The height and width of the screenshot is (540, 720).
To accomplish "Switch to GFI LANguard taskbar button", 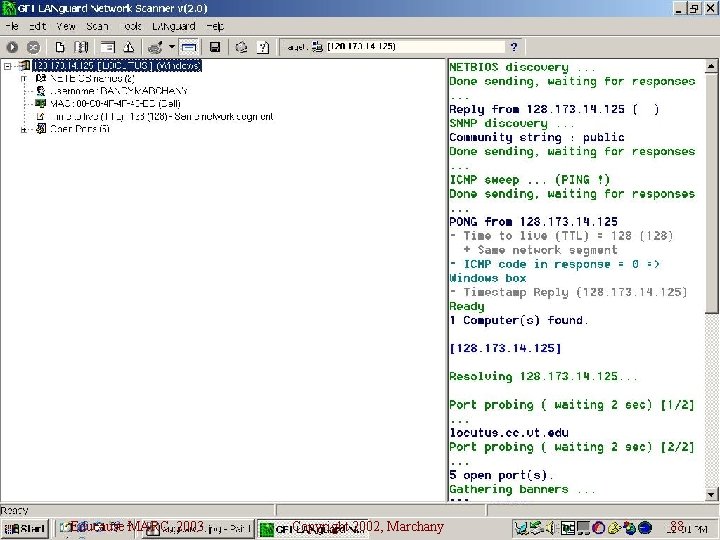I will point(313,529).
